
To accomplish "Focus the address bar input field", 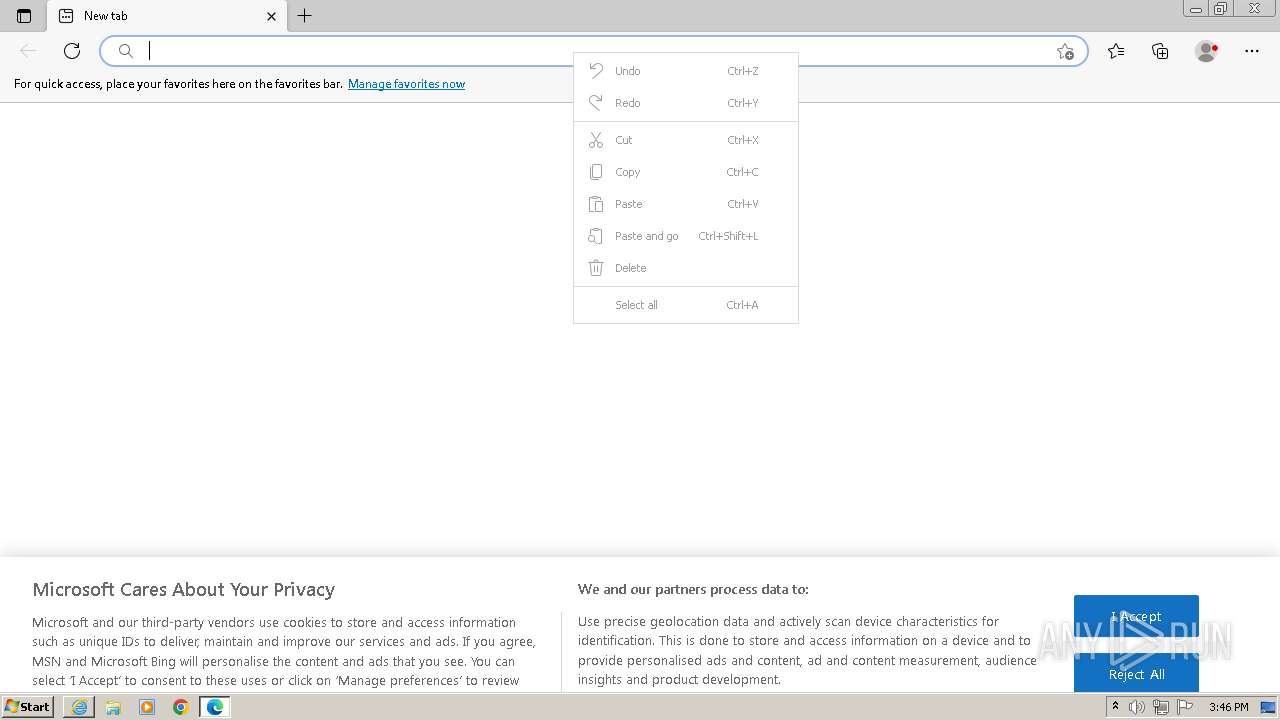I will click(594, 51).
